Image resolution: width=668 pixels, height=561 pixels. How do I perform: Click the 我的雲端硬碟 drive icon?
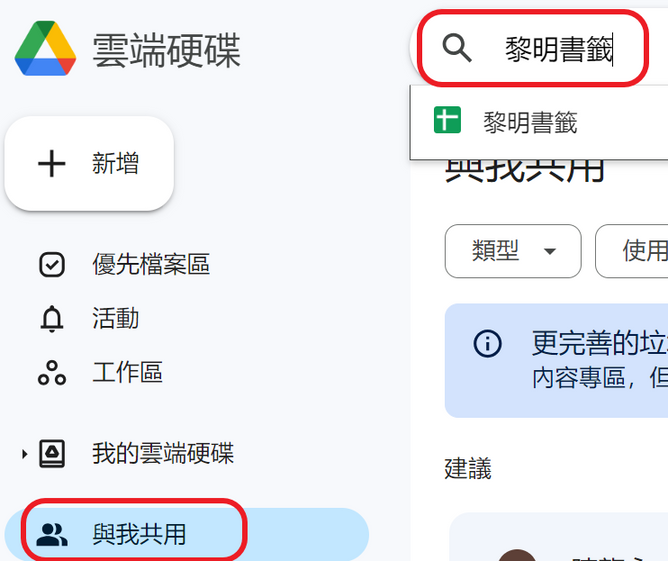point(52,454)
